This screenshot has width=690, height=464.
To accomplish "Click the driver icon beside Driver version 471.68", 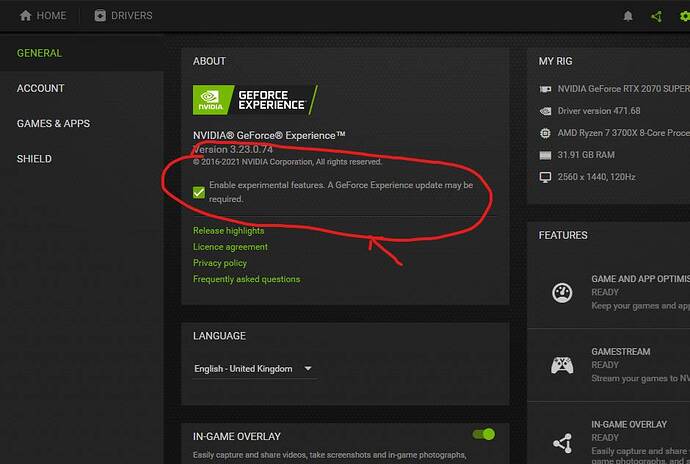I will click(x=545, y=111).
